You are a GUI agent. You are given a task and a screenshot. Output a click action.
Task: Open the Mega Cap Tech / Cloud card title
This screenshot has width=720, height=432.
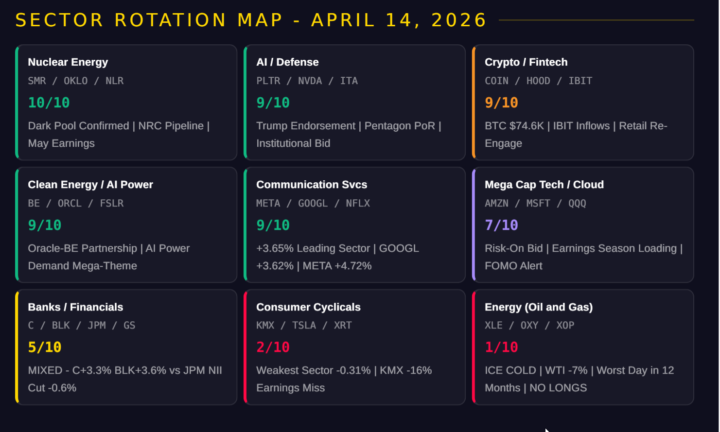point(544,185)
